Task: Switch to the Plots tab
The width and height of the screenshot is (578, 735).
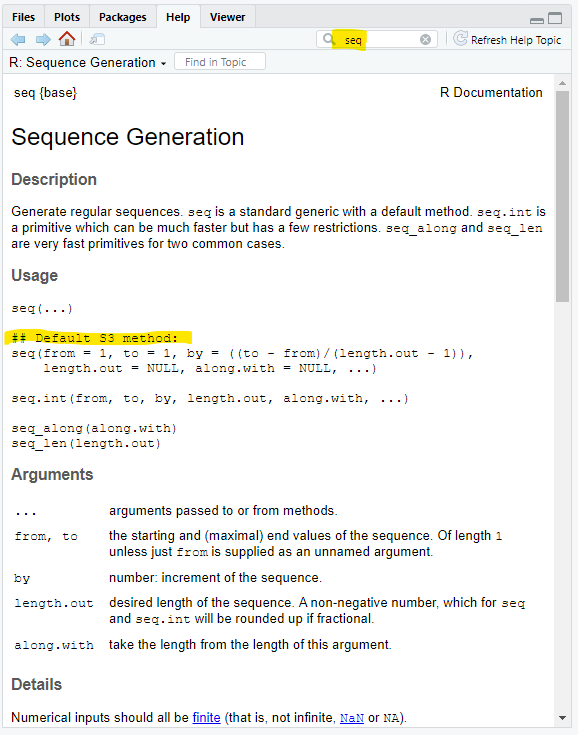Action: click(67, 17)
